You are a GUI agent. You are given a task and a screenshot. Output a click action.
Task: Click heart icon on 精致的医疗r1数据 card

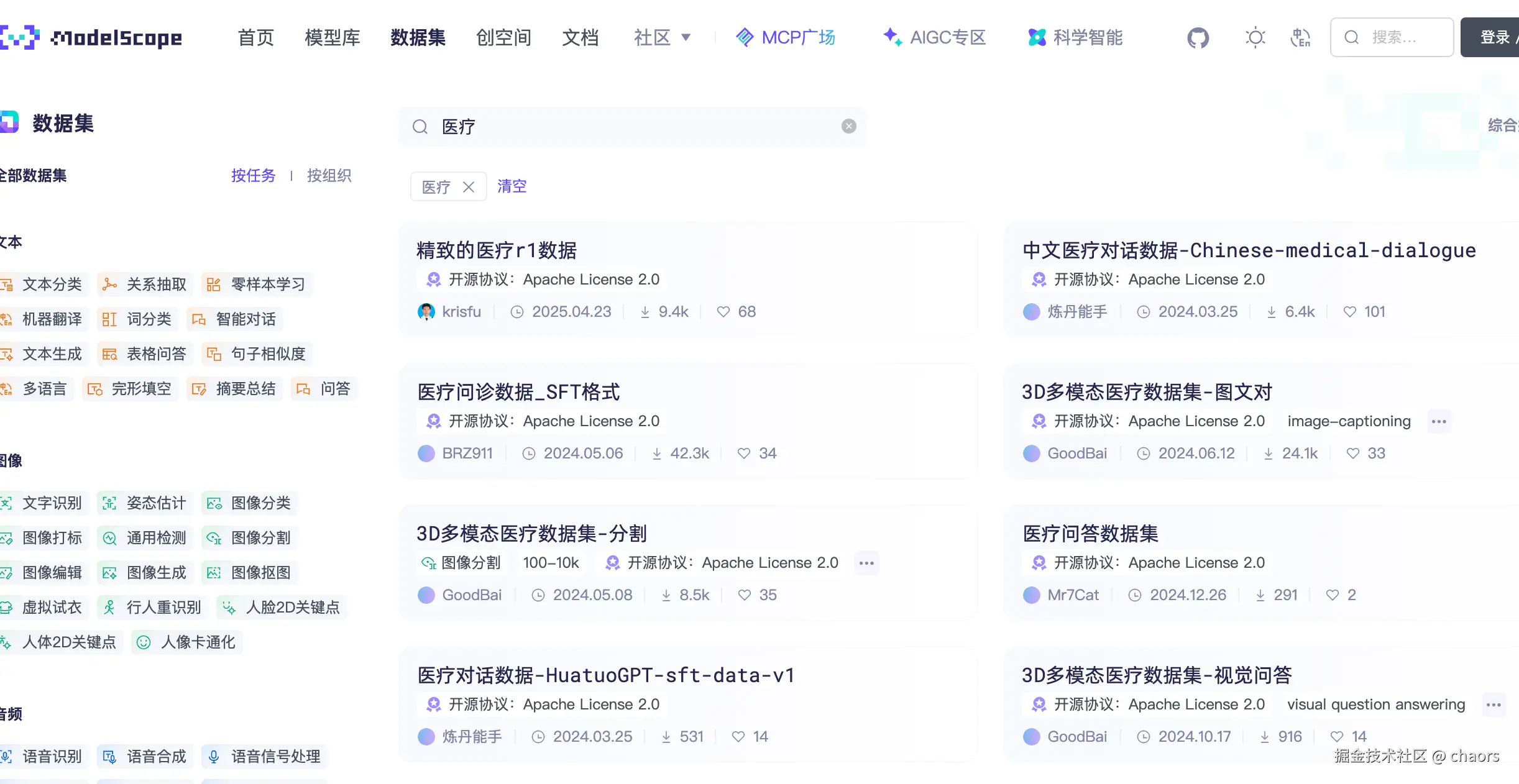tap(723, 312)
